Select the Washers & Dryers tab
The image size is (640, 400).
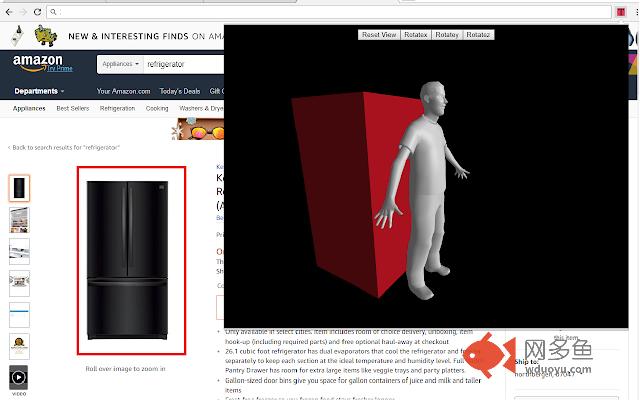(x=201, y=108)
